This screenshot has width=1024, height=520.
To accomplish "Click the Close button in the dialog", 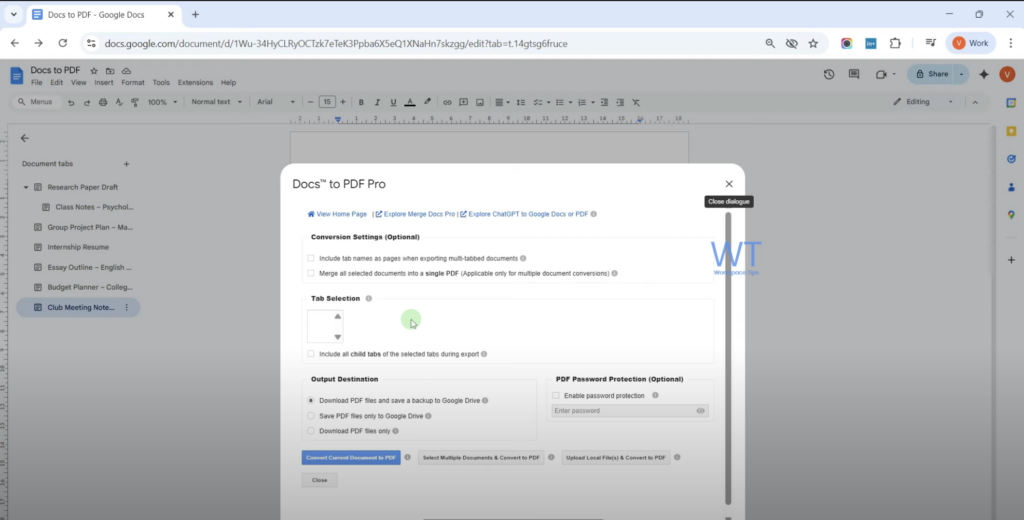I will coord(319,480).
